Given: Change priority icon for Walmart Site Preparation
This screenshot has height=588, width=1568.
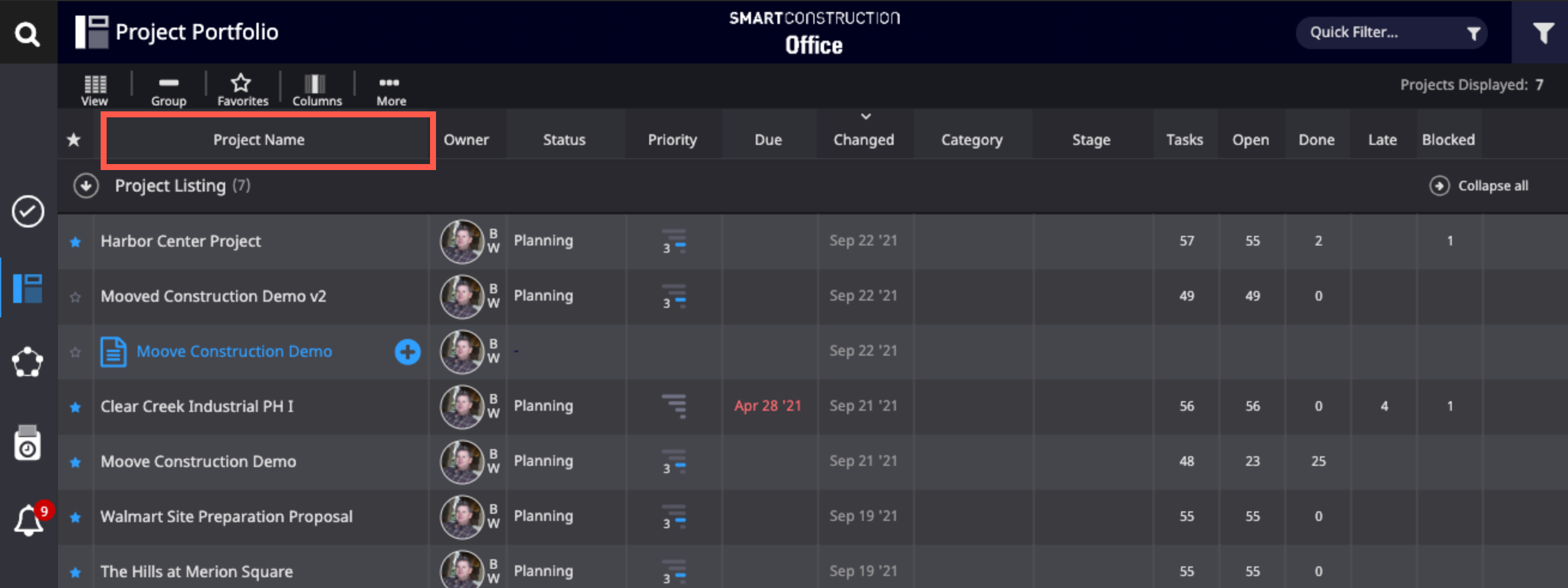Looking at the screenshot, I should pyautogui.click(x=674, y=516).
